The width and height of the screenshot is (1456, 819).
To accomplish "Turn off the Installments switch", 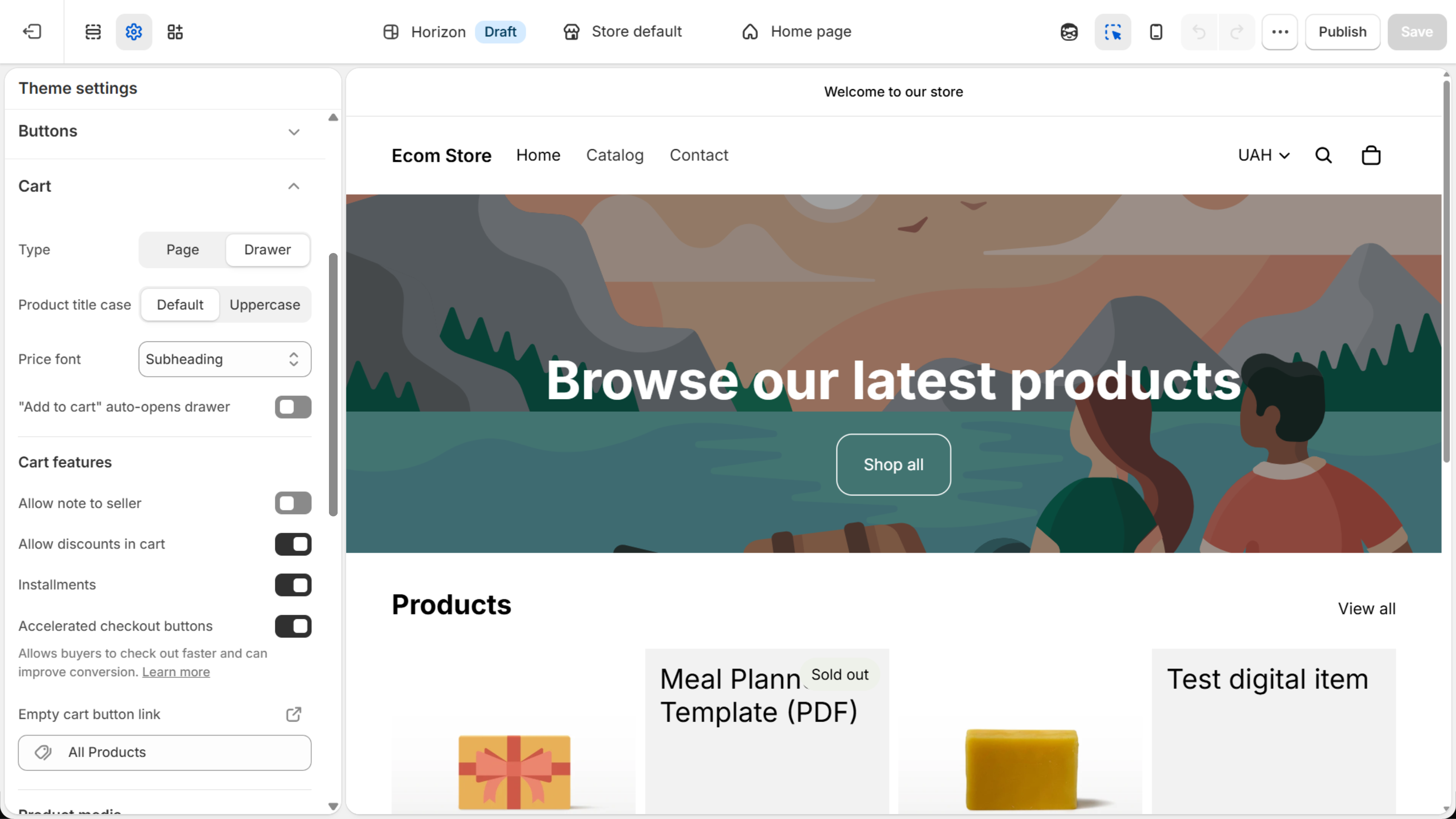I will (293, 584).
